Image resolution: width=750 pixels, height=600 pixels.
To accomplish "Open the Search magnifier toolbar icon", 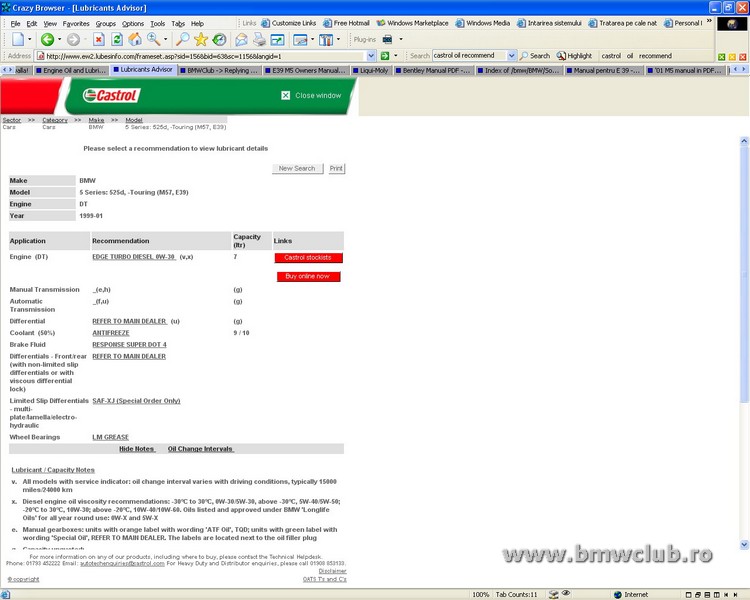I will click(183, 39).
